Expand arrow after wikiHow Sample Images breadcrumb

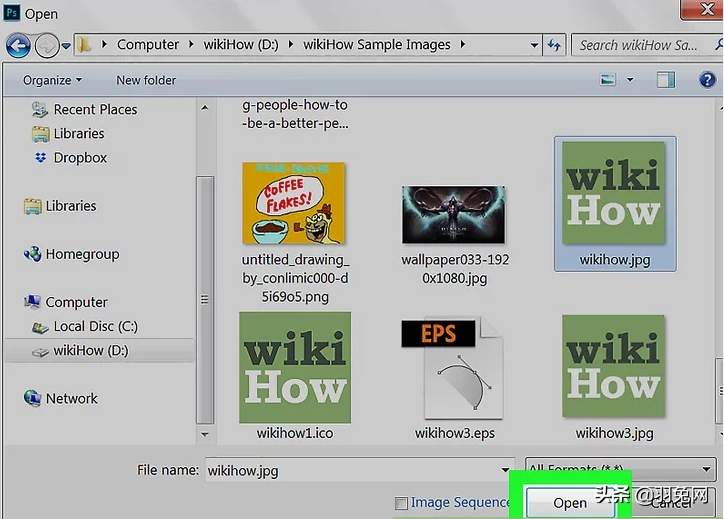(x=463, y=45)
